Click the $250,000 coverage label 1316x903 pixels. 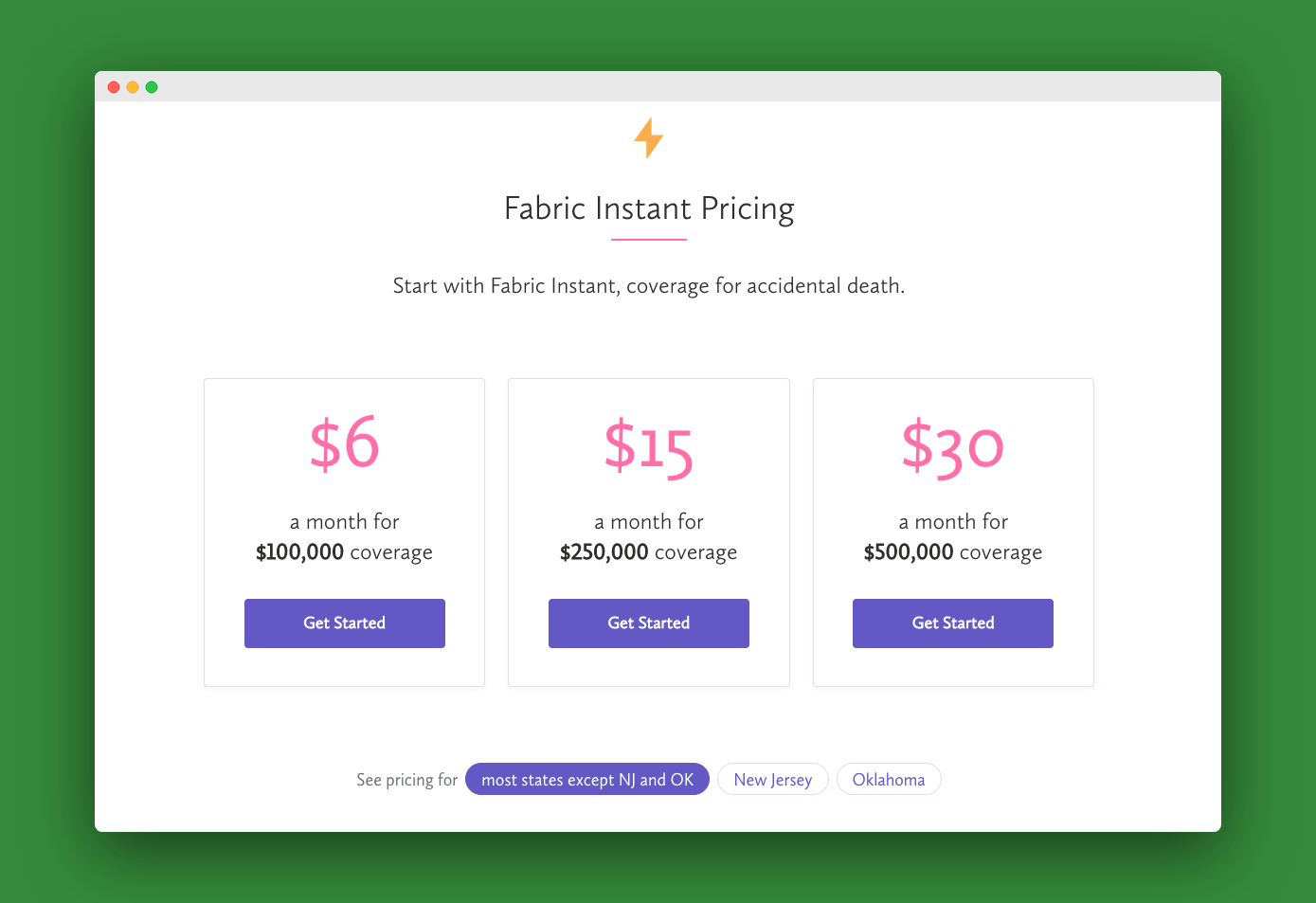point(648,551)
